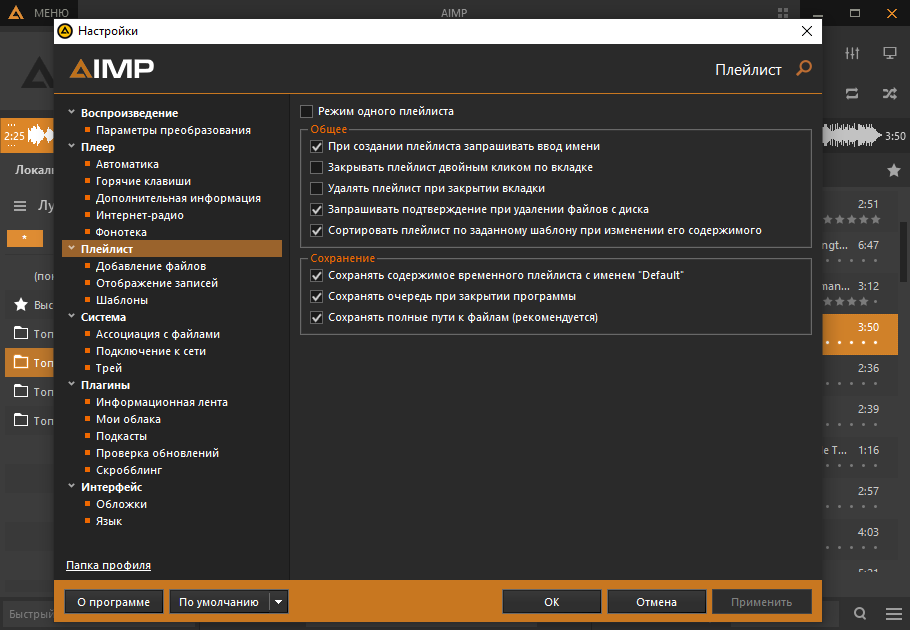Close the Настройки dialog
910x630 pixels.
click(x=807, y=31)
